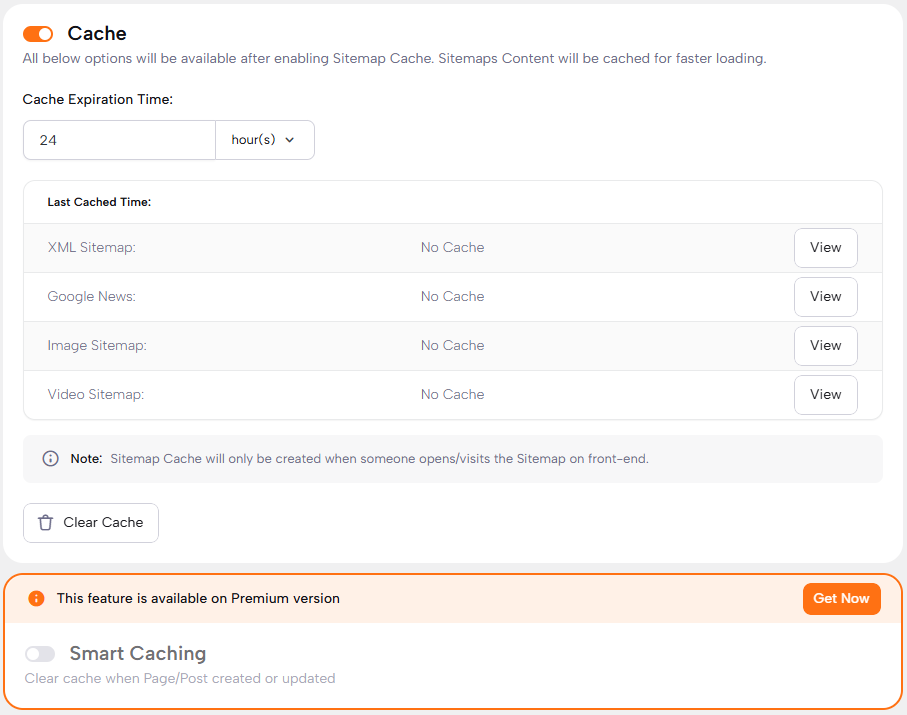
Task: Open the hour(s) unit dropdown
Action: (264, 140)
